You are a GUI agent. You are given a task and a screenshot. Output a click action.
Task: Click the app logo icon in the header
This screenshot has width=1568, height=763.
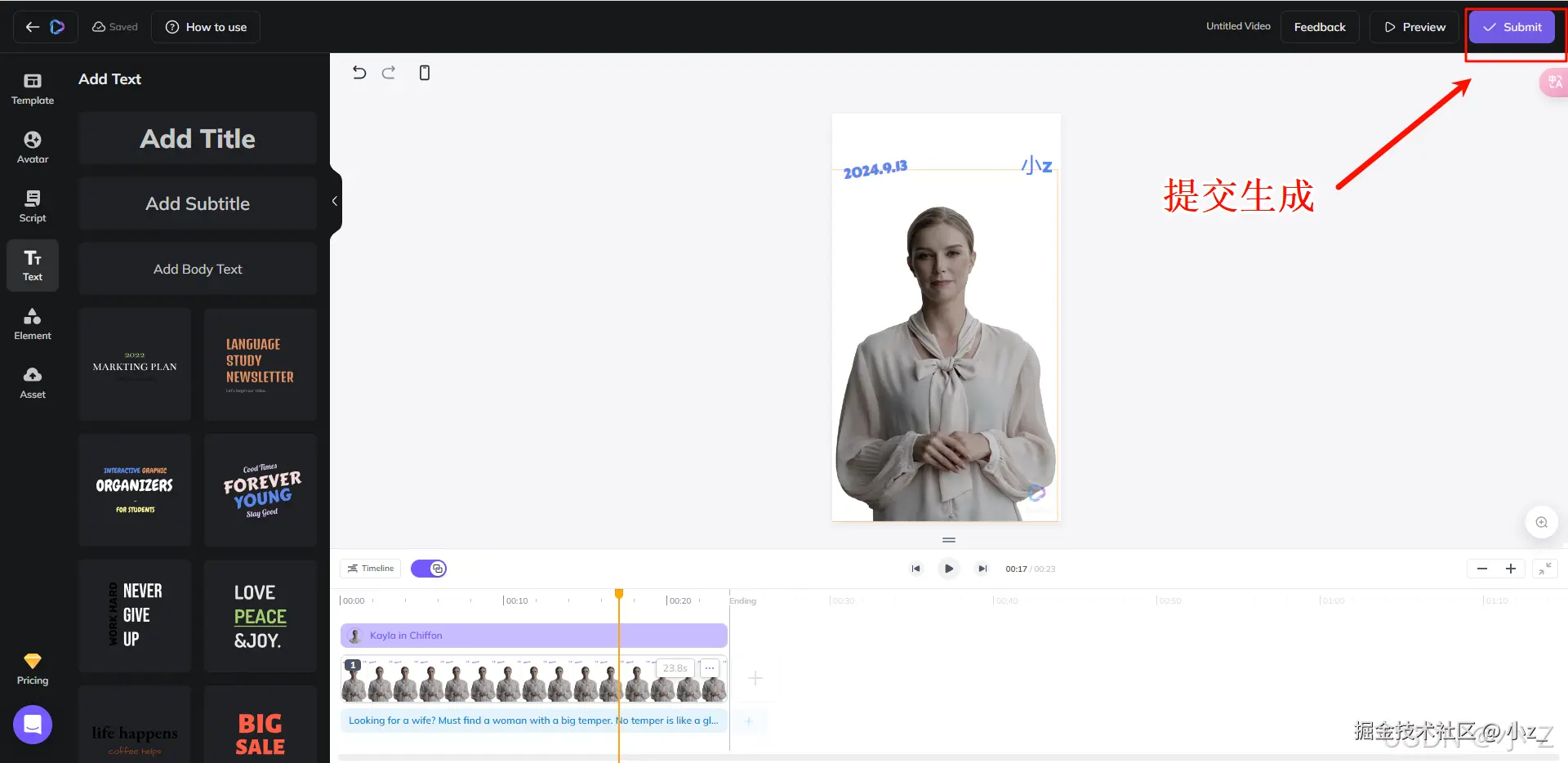(57, 27)
